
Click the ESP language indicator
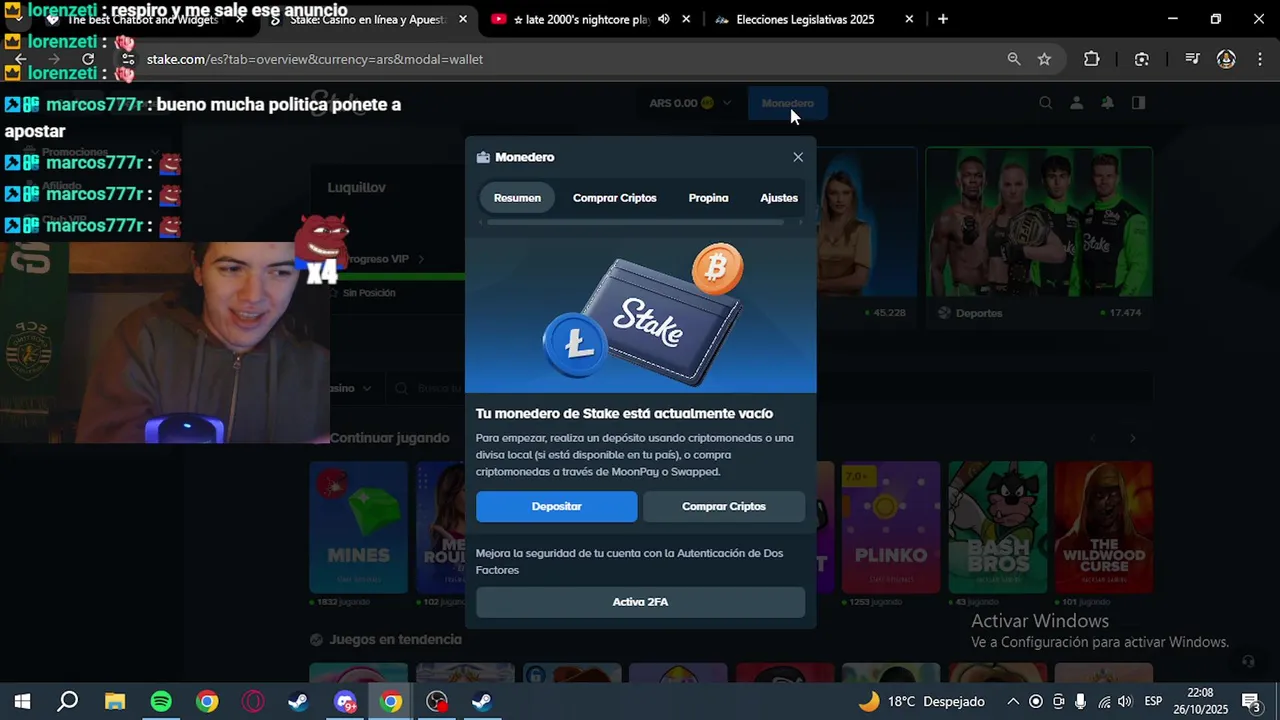click(1153, 702)
